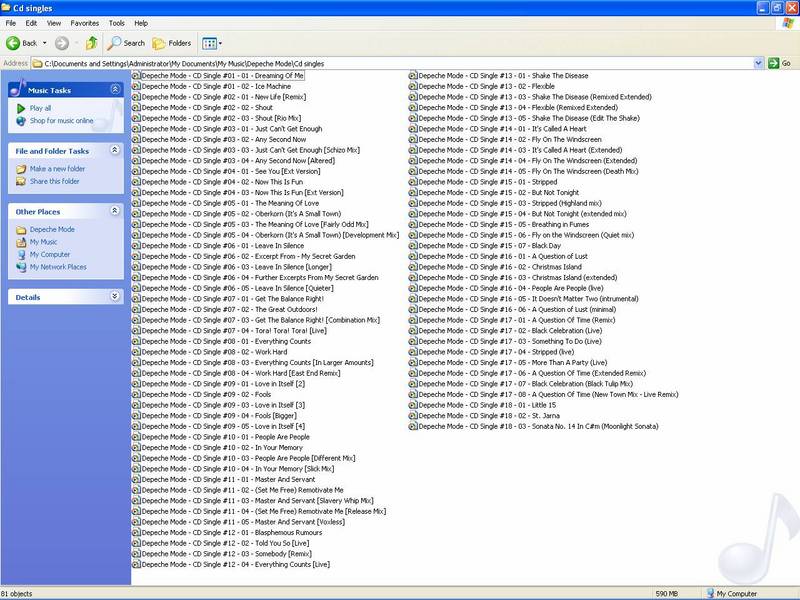Select the file icon for Blasphemous Rumours
Image resolution: width=800 pixels, height=600 pixels.
coord(136,533)
